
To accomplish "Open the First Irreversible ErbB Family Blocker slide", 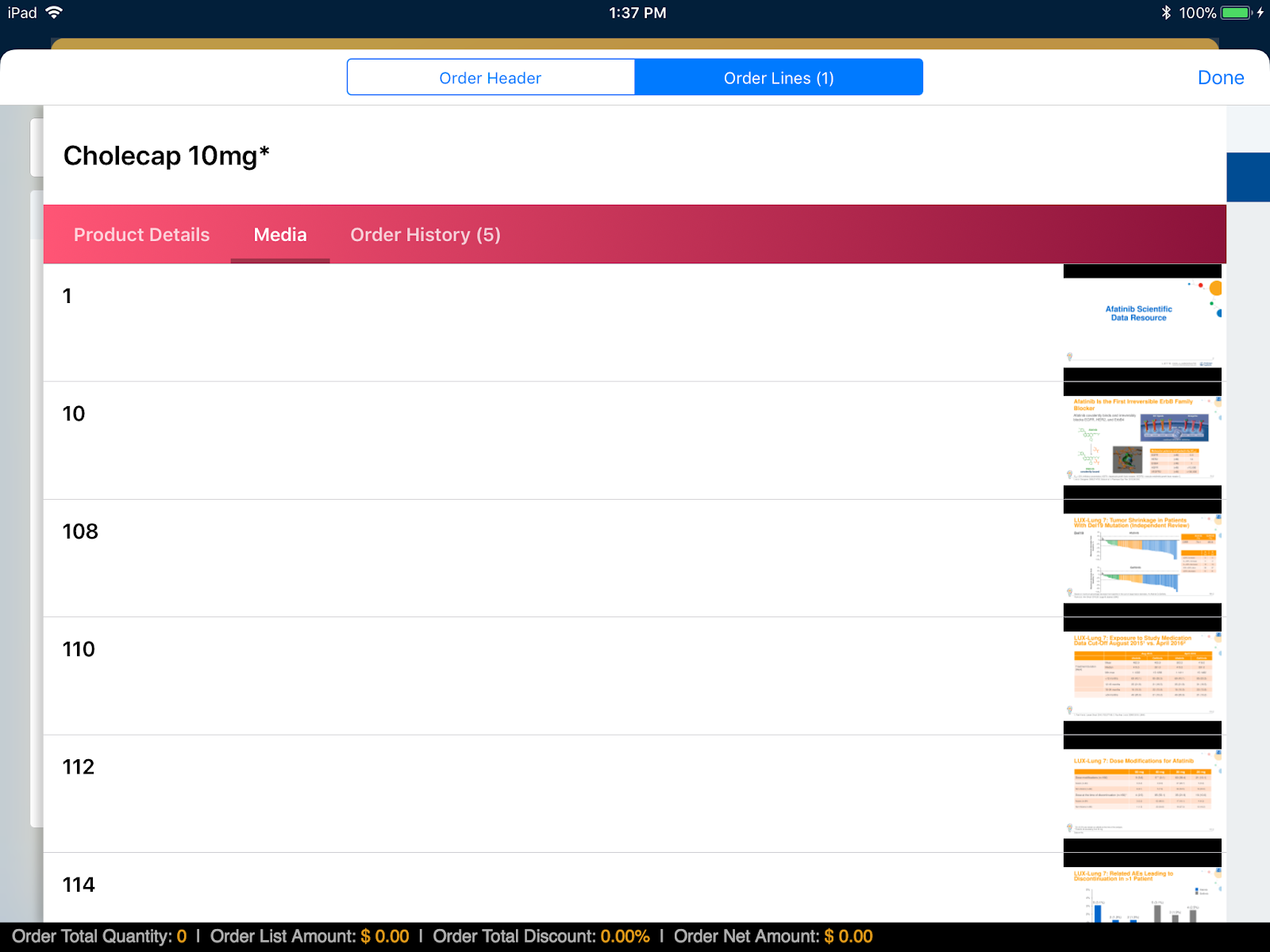I will point(1141,440).
